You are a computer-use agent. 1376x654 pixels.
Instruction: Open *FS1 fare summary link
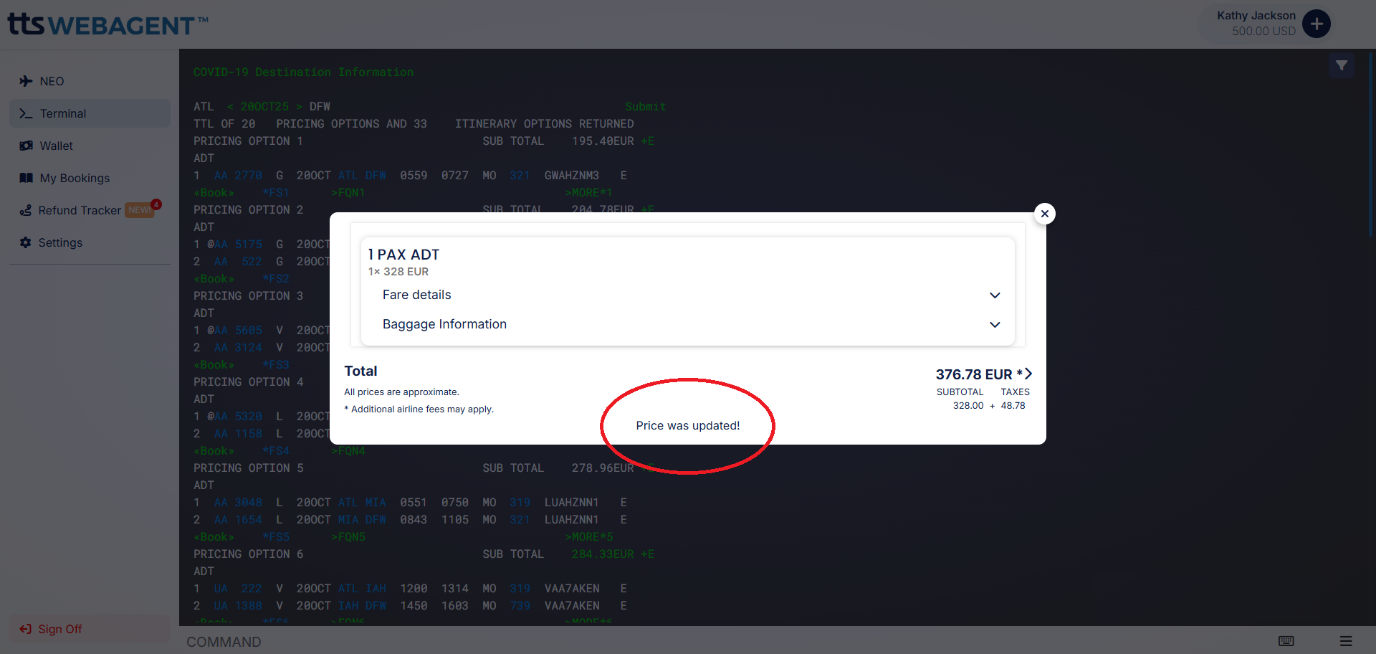coord(275,192)
